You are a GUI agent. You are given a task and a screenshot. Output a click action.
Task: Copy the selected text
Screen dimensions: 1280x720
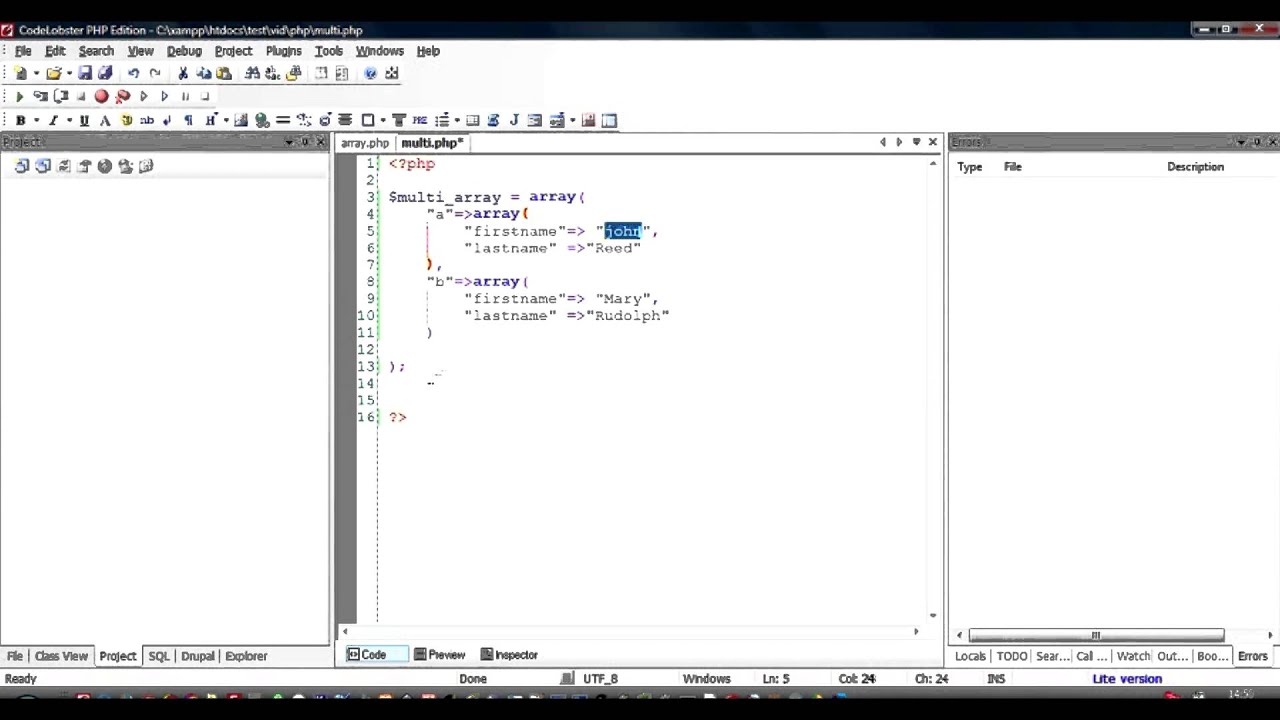click(203, 73)
